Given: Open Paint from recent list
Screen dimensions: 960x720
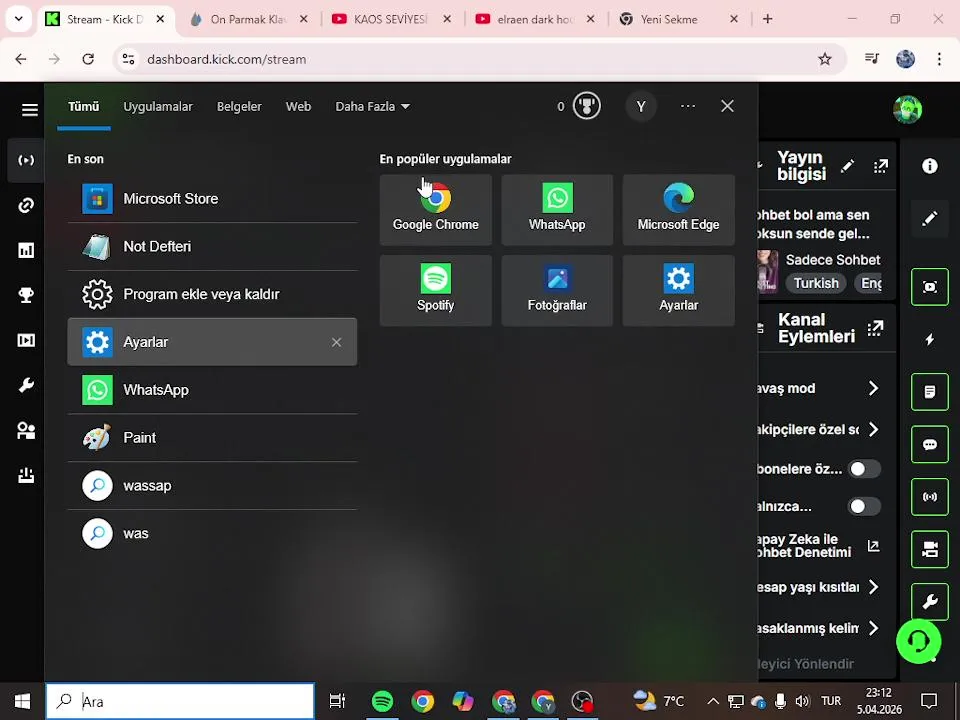Looking at the screenshot, I should point(212,438).
